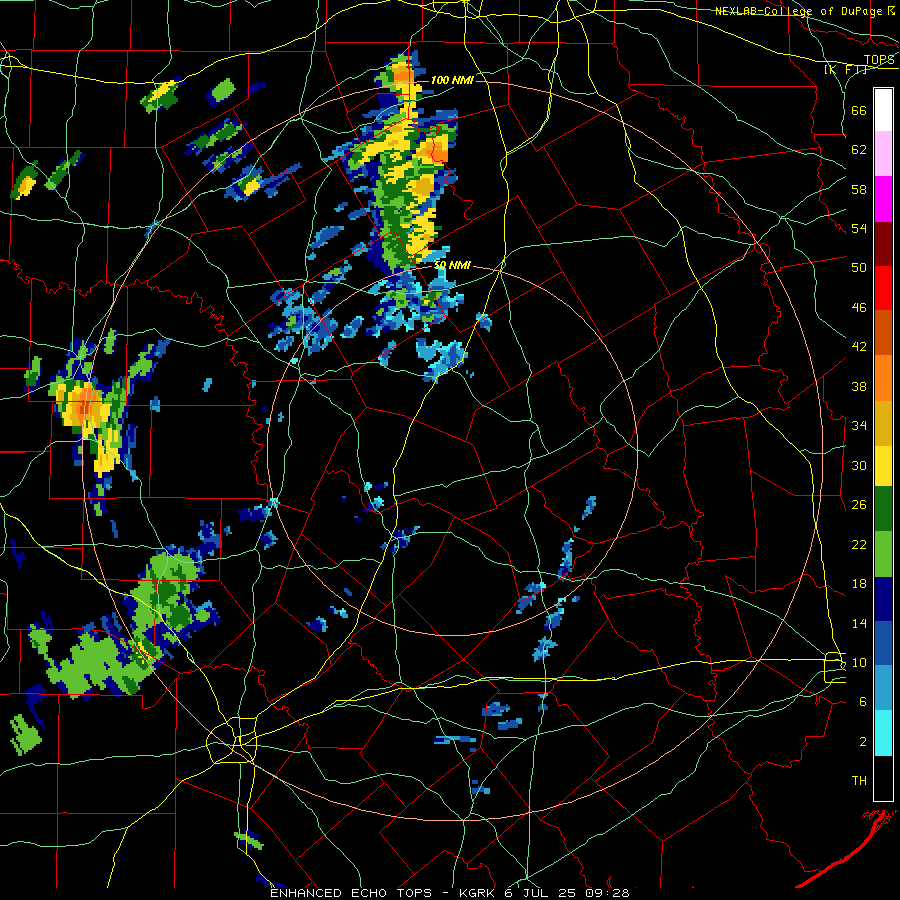Screen dimensions: 900x900
Task: Click the legend value 22
Action: pyautogui.click(x=859, y=544)
